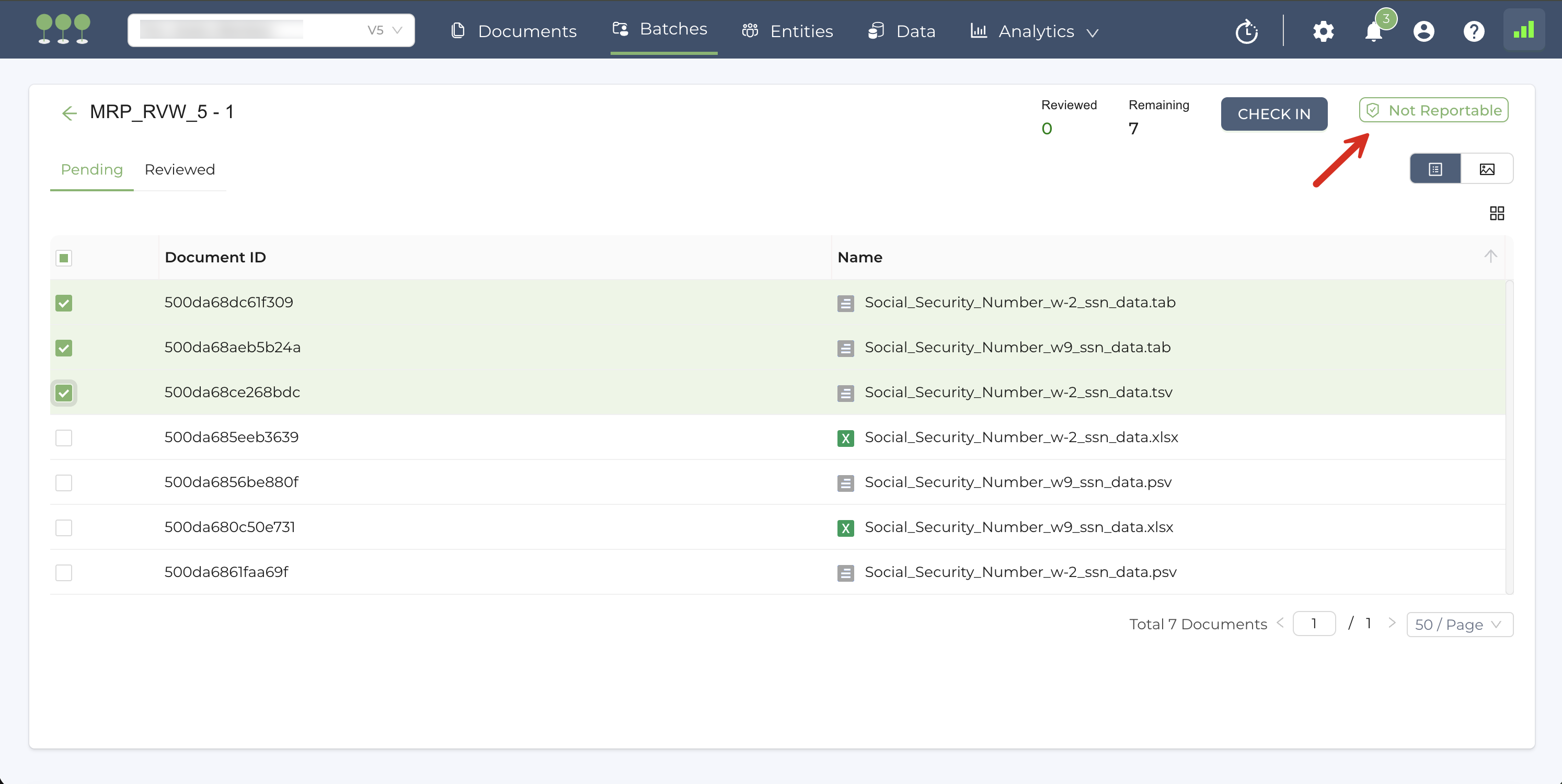Click the green bar chart icon
The image size is (1562, 784).
click(1523, 30)
